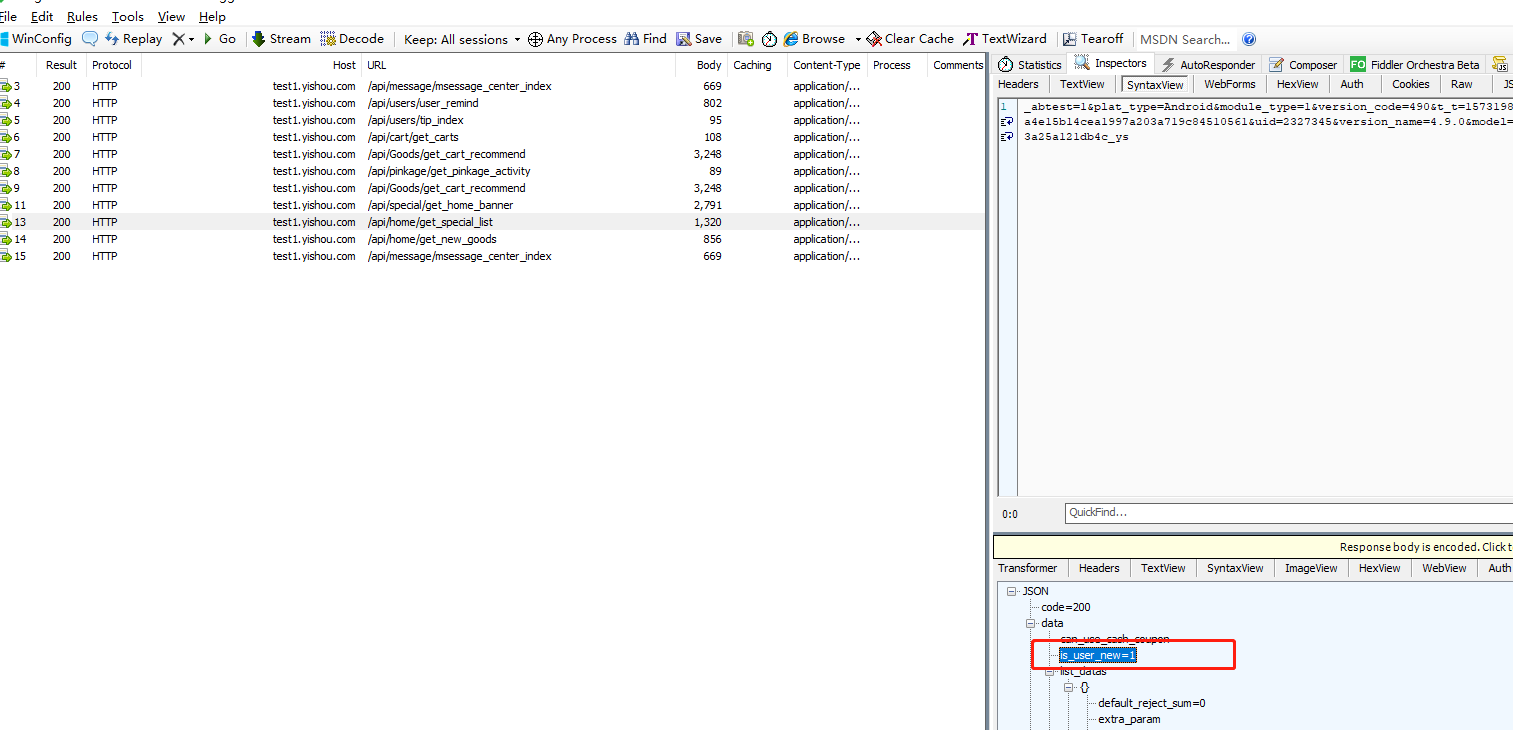1513x730 pixels.
Task: Select session /api/home/get_new_goods
Action: [x=492, y=239]
